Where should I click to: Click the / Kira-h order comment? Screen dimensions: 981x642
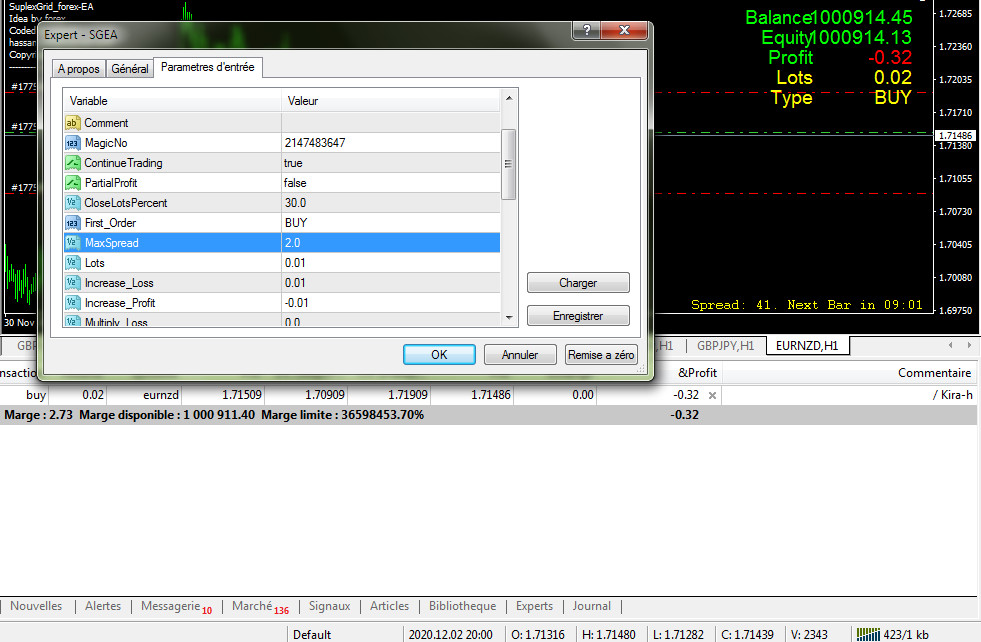952,395
